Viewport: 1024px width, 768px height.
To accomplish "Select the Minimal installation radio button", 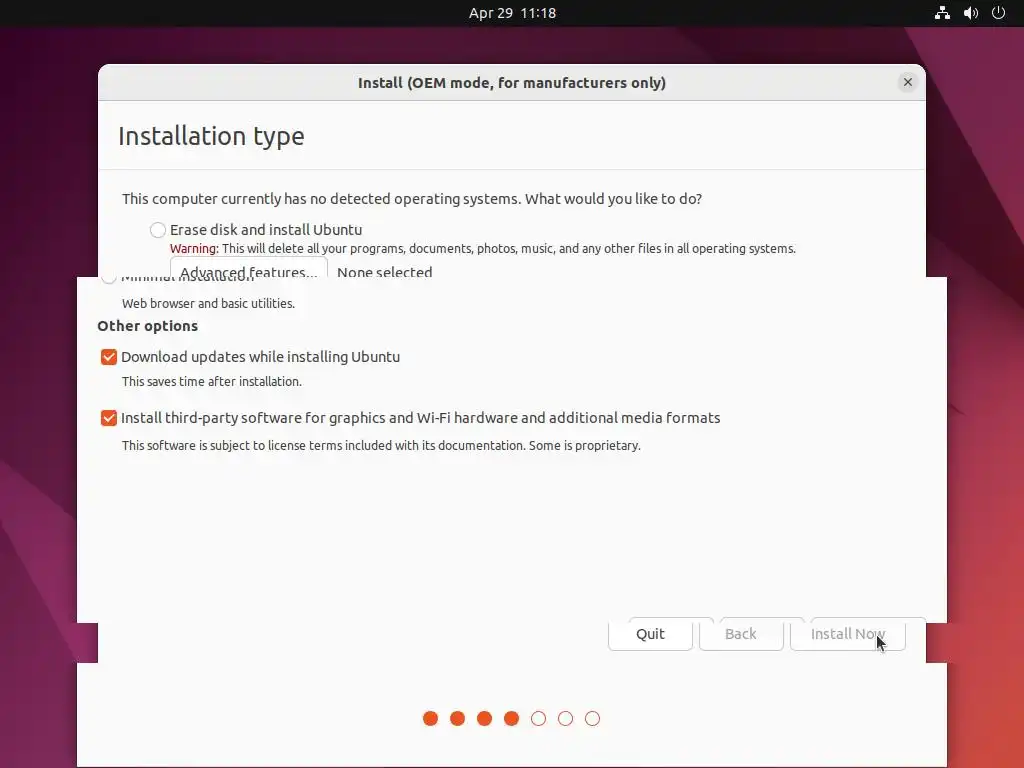I will tap(108, 279).
